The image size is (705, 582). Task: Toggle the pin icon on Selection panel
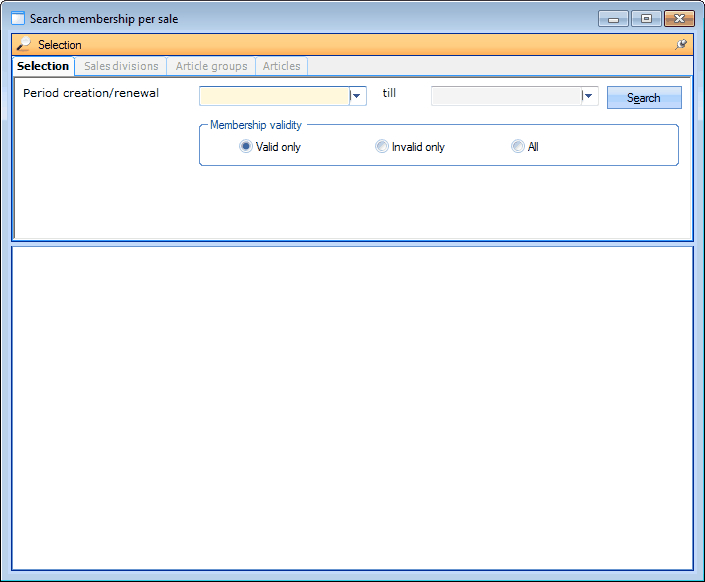tap(681, 45)
